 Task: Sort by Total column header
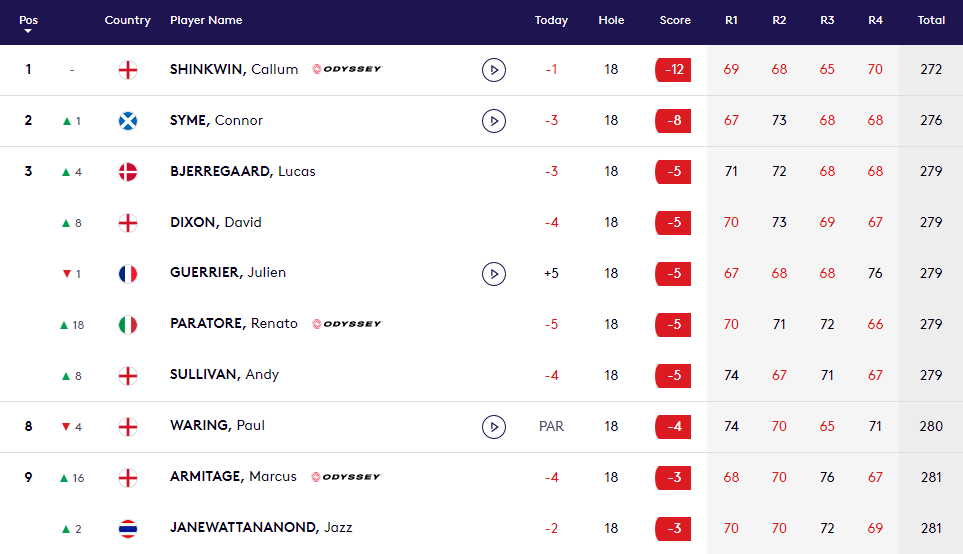click(x=931, y=20)
